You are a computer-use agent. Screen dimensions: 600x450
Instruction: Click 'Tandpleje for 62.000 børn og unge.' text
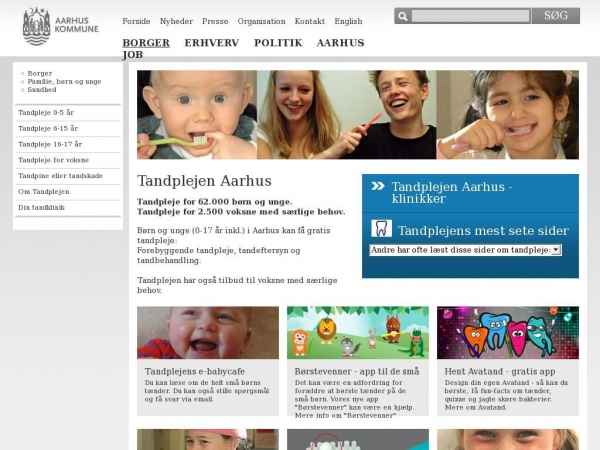pyautogui.click(x=215, y=202)
